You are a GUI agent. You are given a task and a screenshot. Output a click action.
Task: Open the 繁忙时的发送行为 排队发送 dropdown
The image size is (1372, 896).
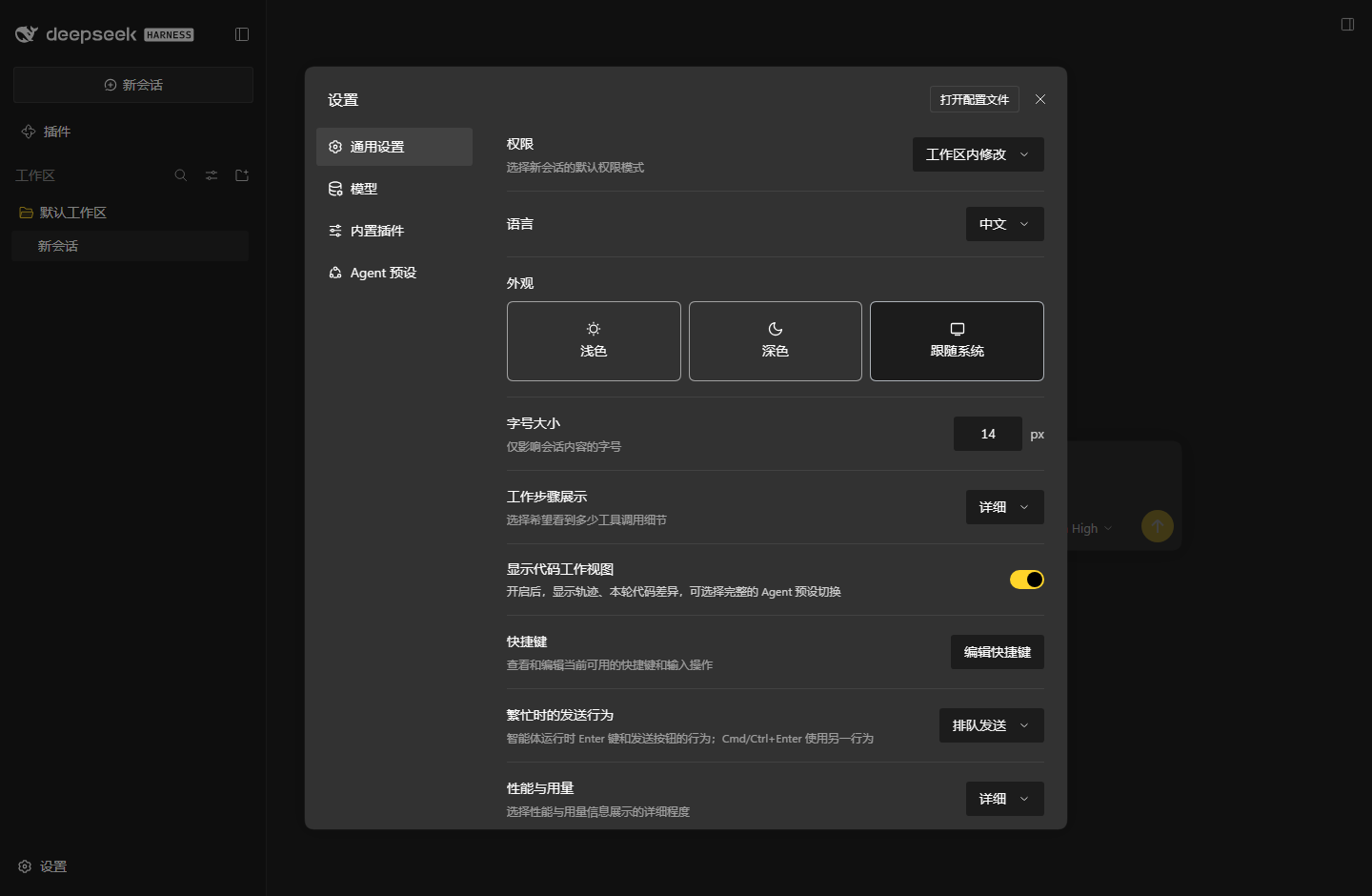click(x=992, y=725)
